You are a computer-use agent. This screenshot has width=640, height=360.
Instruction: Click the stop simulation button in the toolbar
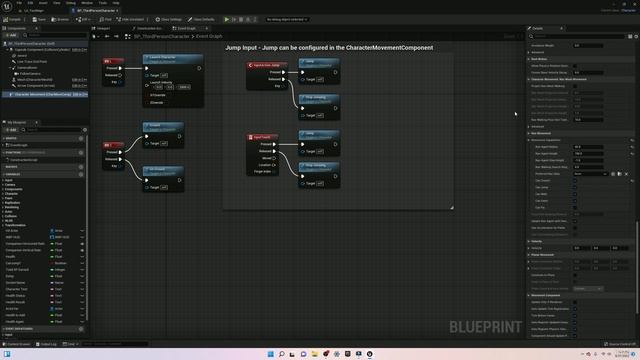[x=241, y=19]
